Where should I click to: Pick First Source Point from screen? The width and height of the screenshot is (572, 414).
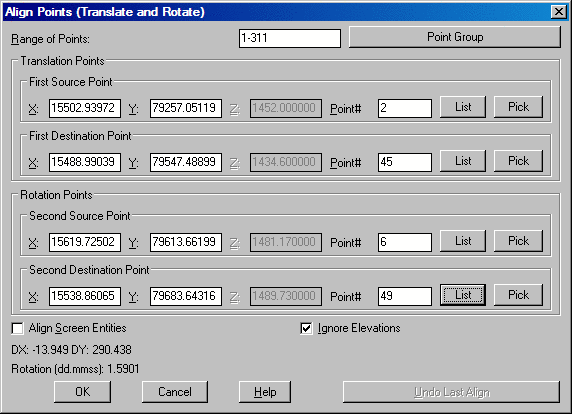(518, 107)
